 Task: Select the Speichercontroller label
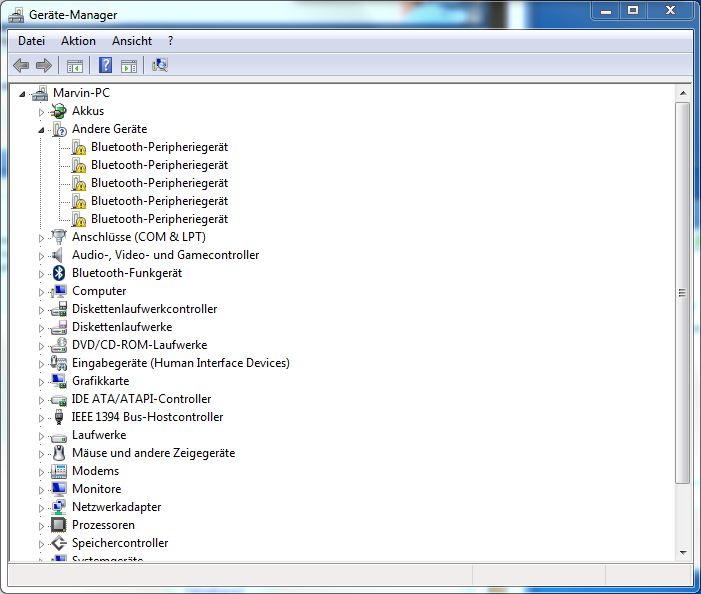click(120, 543)
